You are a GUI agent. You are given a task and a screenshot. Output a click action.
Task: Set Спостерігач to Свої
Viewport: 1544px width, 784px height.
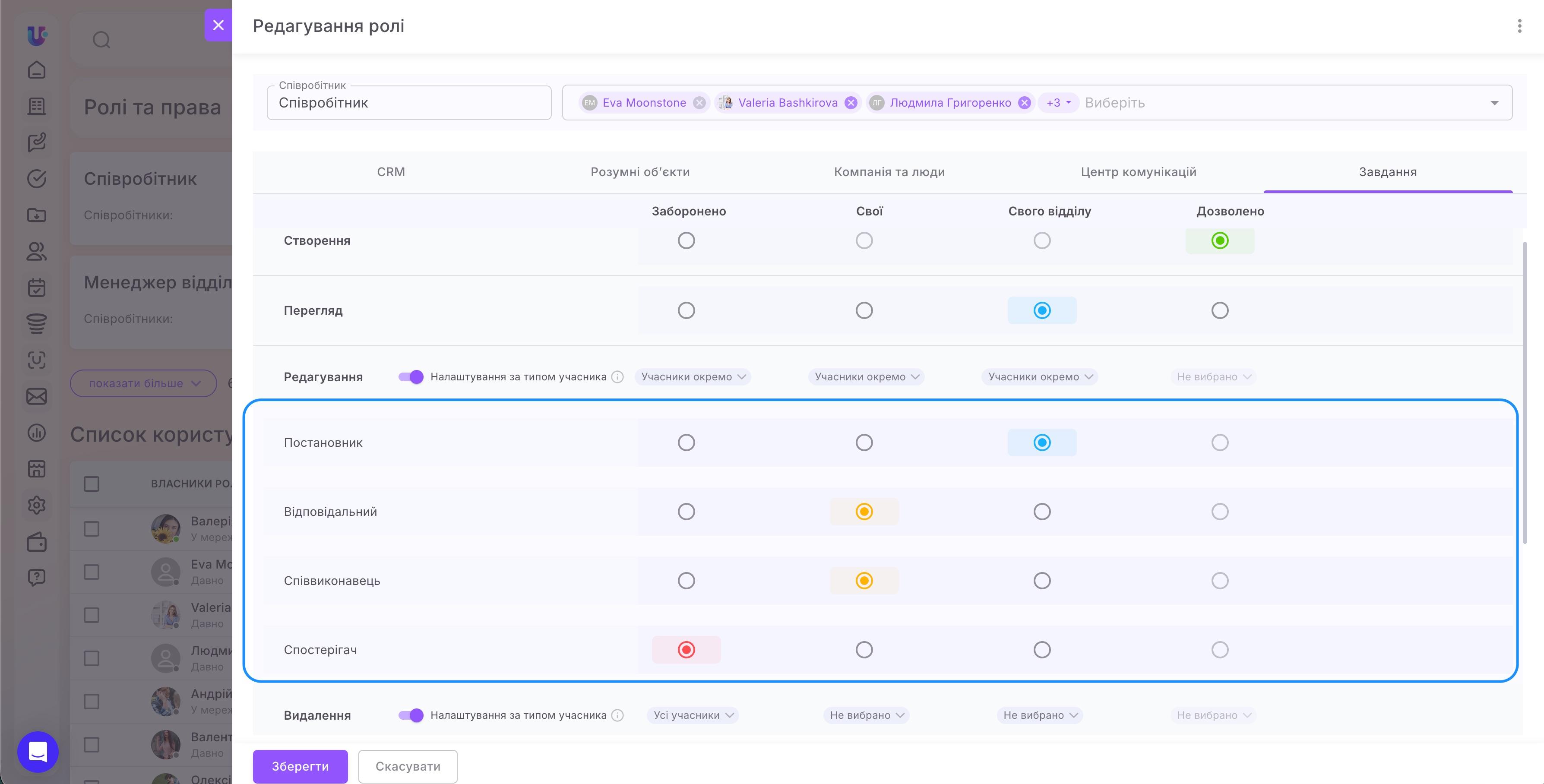coord(864,650)
